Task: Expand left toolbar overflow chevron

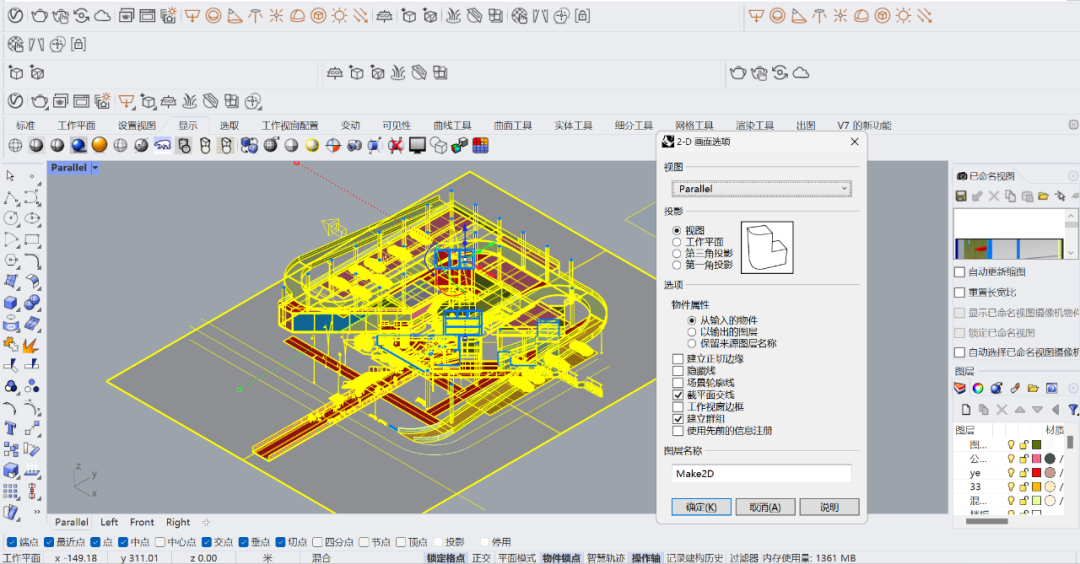Action: click(37, 512)
